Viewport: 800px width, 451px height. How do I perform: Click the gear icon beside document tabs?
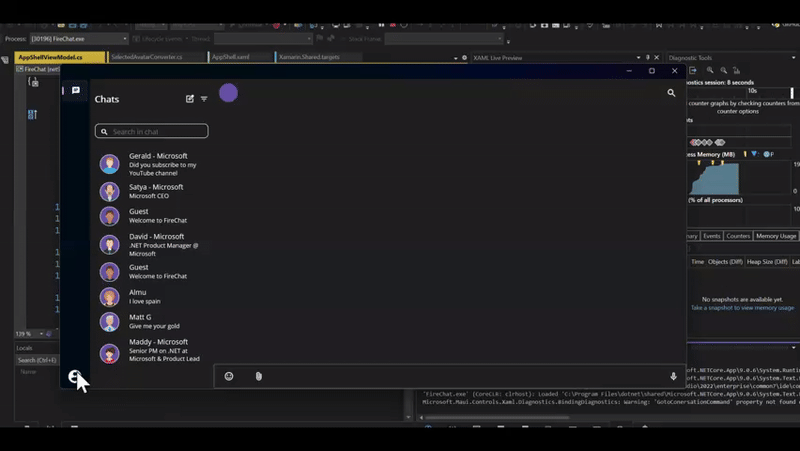pyautogui.click(x=464, y=58)
